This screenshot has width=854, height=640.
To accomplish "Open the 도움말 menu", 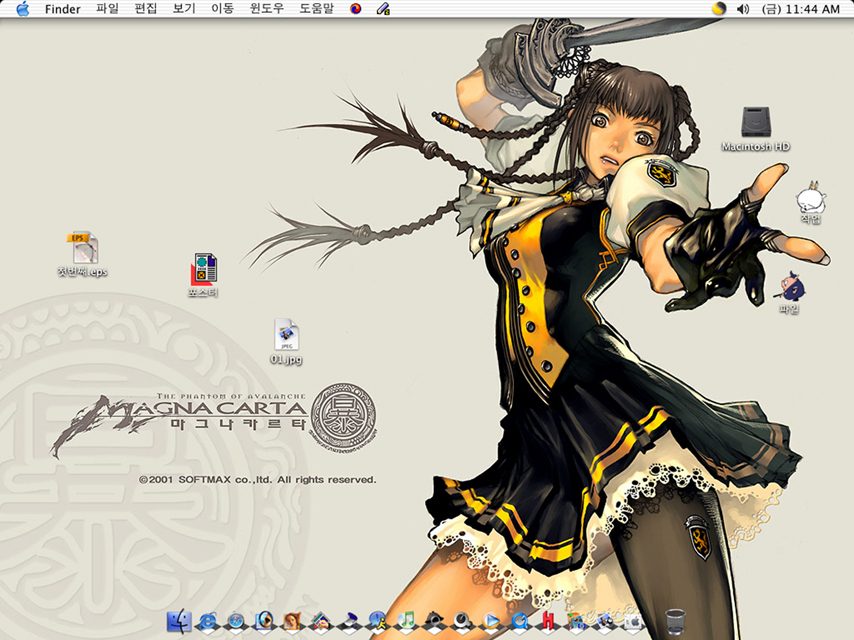I will (316, 9).
